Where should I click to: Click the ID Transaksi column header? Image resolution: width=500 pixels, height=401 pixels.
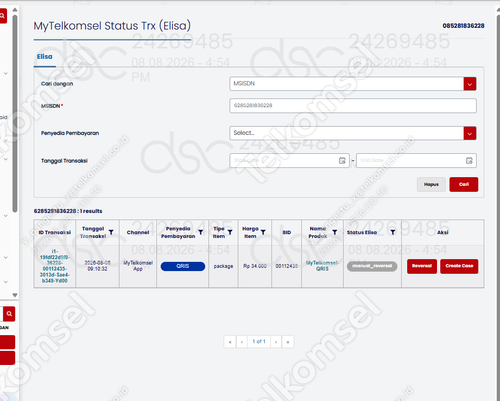pyautogui.click(x=55, y=232)
